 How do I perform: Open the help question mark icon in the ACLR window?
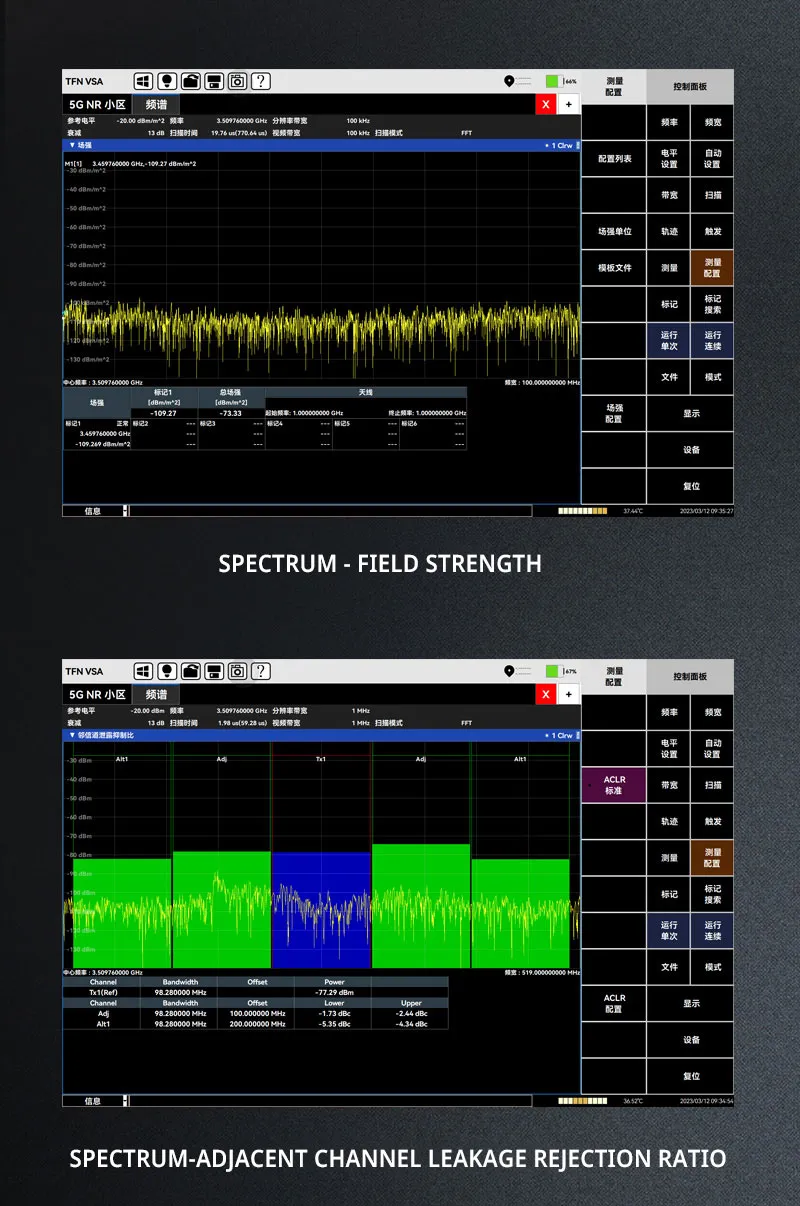[x=261, y=671]
